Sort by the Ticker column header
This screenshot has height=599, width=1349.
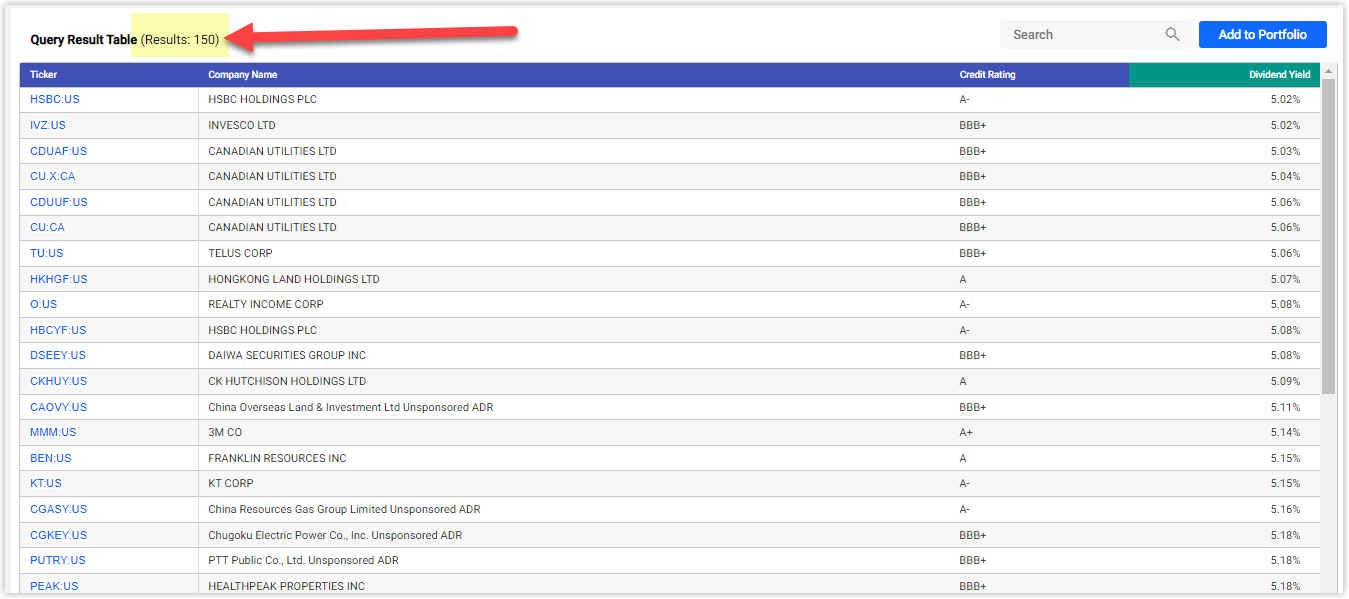(x=109, y=75)
